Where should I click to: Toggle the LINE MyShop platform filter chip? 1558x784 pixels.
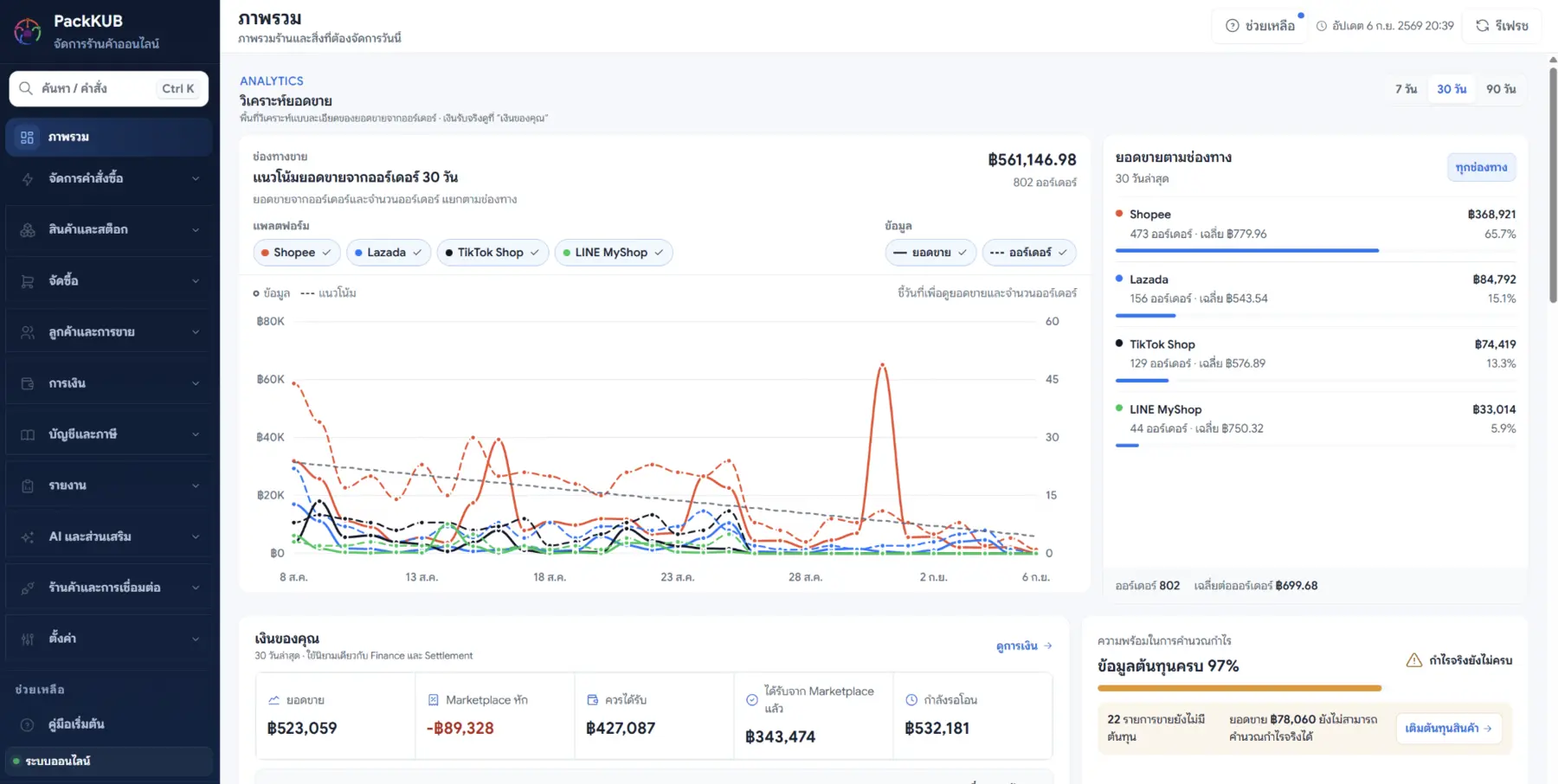(614, 253)
